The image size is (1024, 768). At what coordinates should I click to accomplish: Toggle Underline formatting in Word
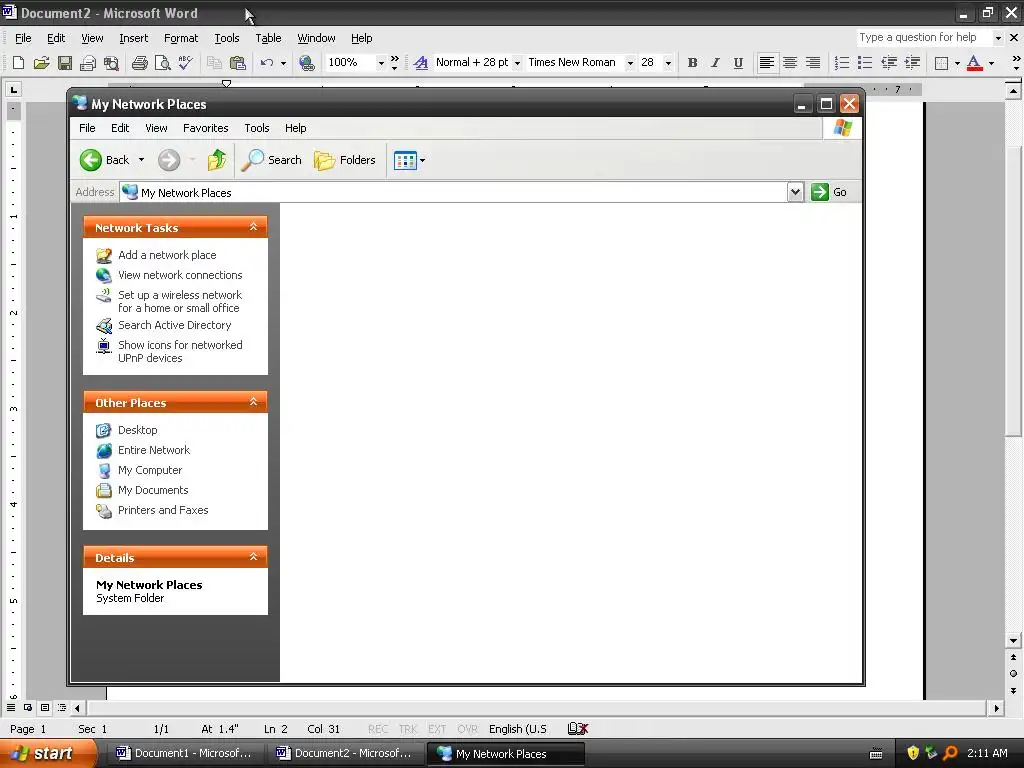tap(738, 63)
